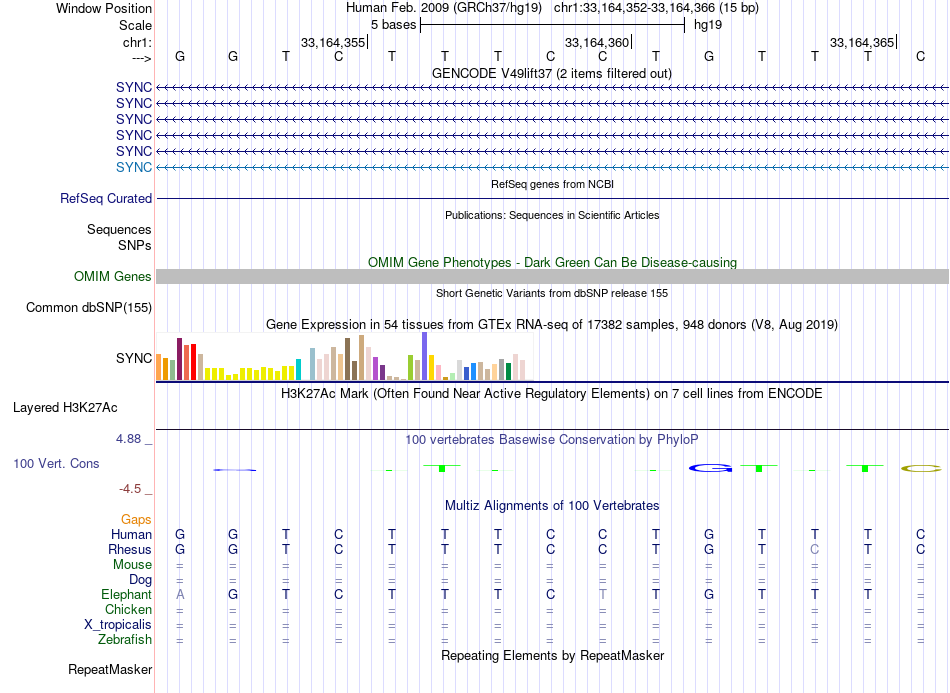Screen dimensions: 950x693
Task: Click the SNPs track label
Action: pos(135,245)
